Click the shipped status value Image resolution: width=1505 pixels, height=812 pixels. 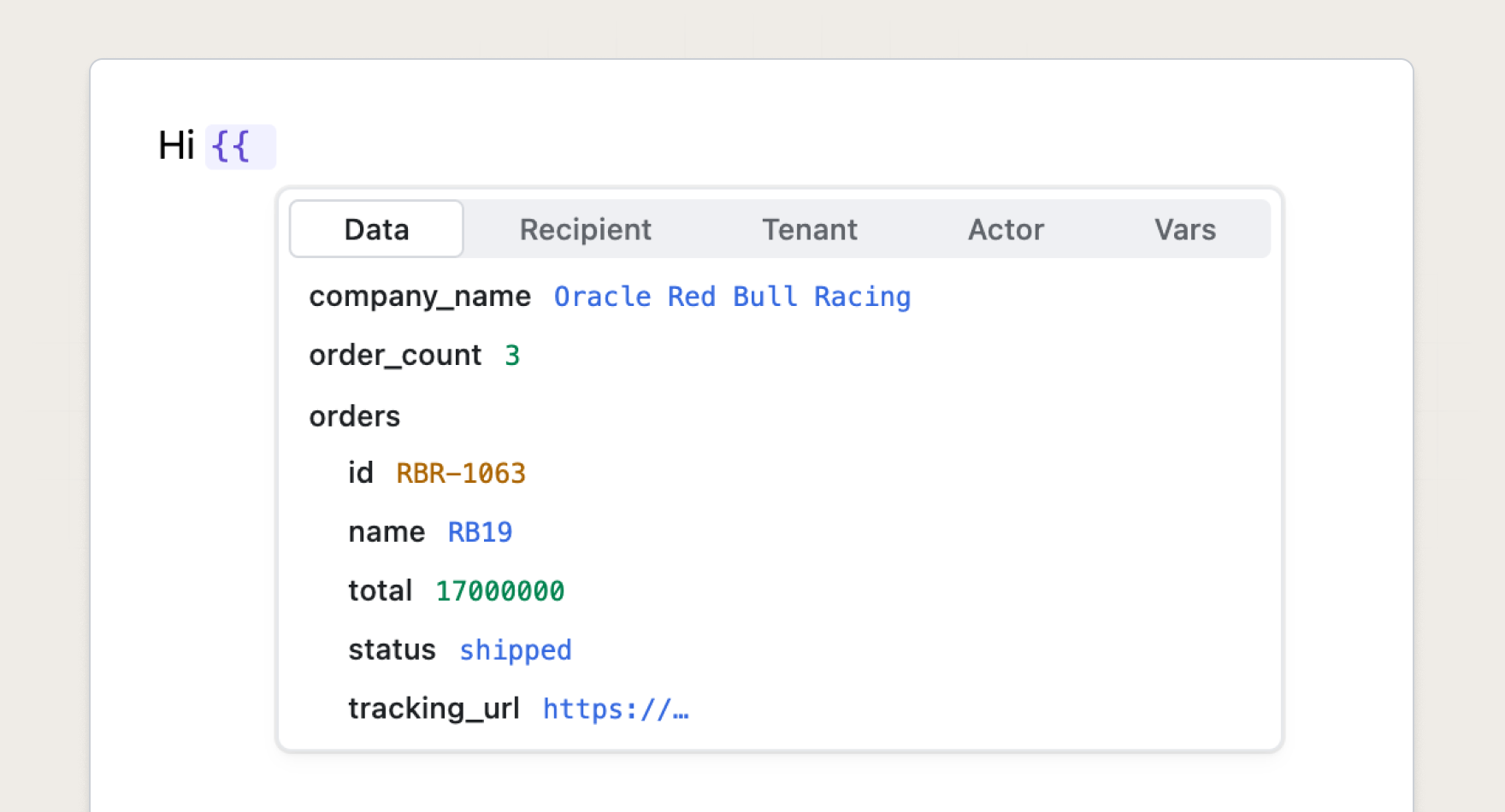click(516, 650)
